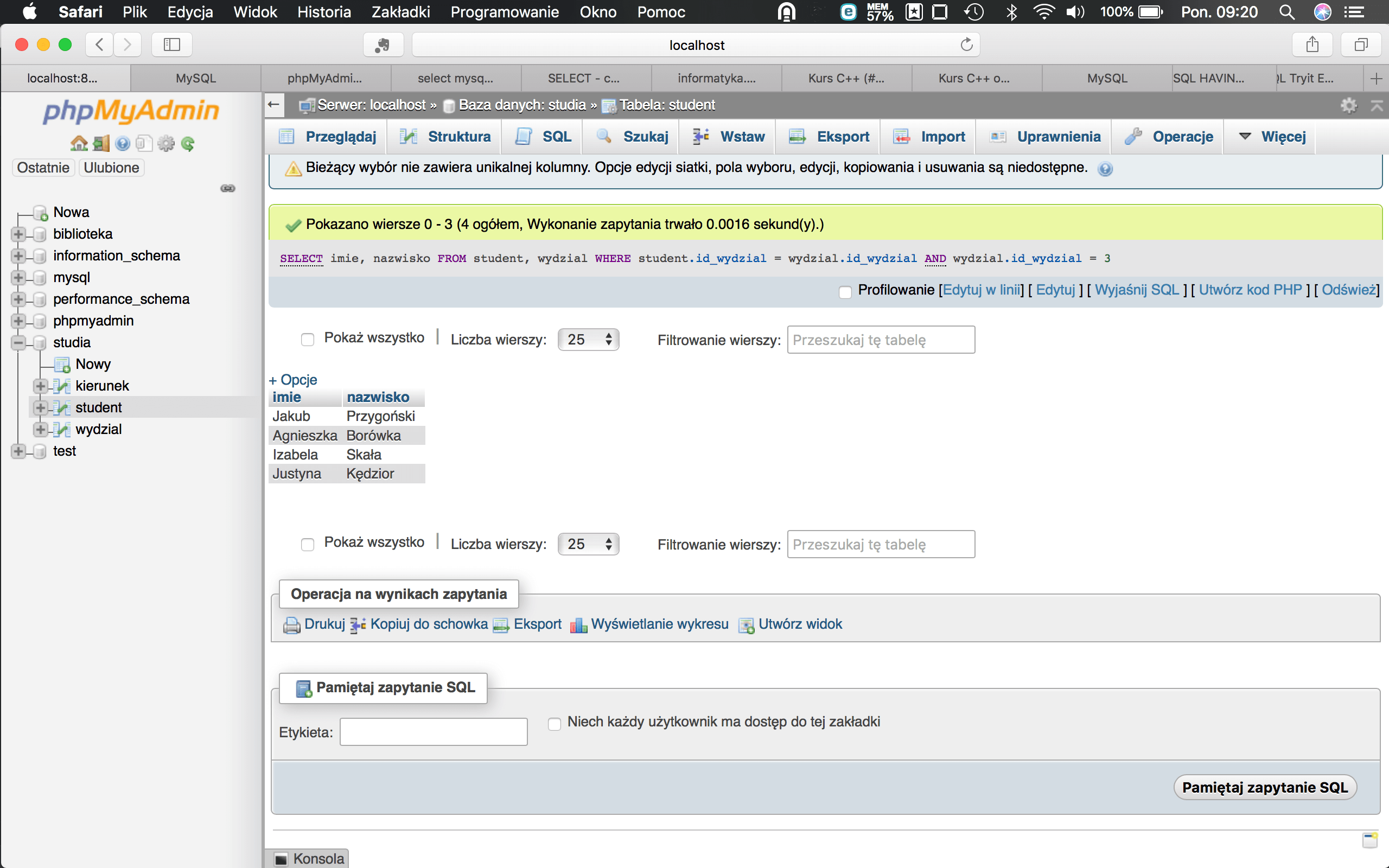1389x868 pixels.
Task: Check lower Pokaż wszystko checkbox
Action: click(308, 544)
